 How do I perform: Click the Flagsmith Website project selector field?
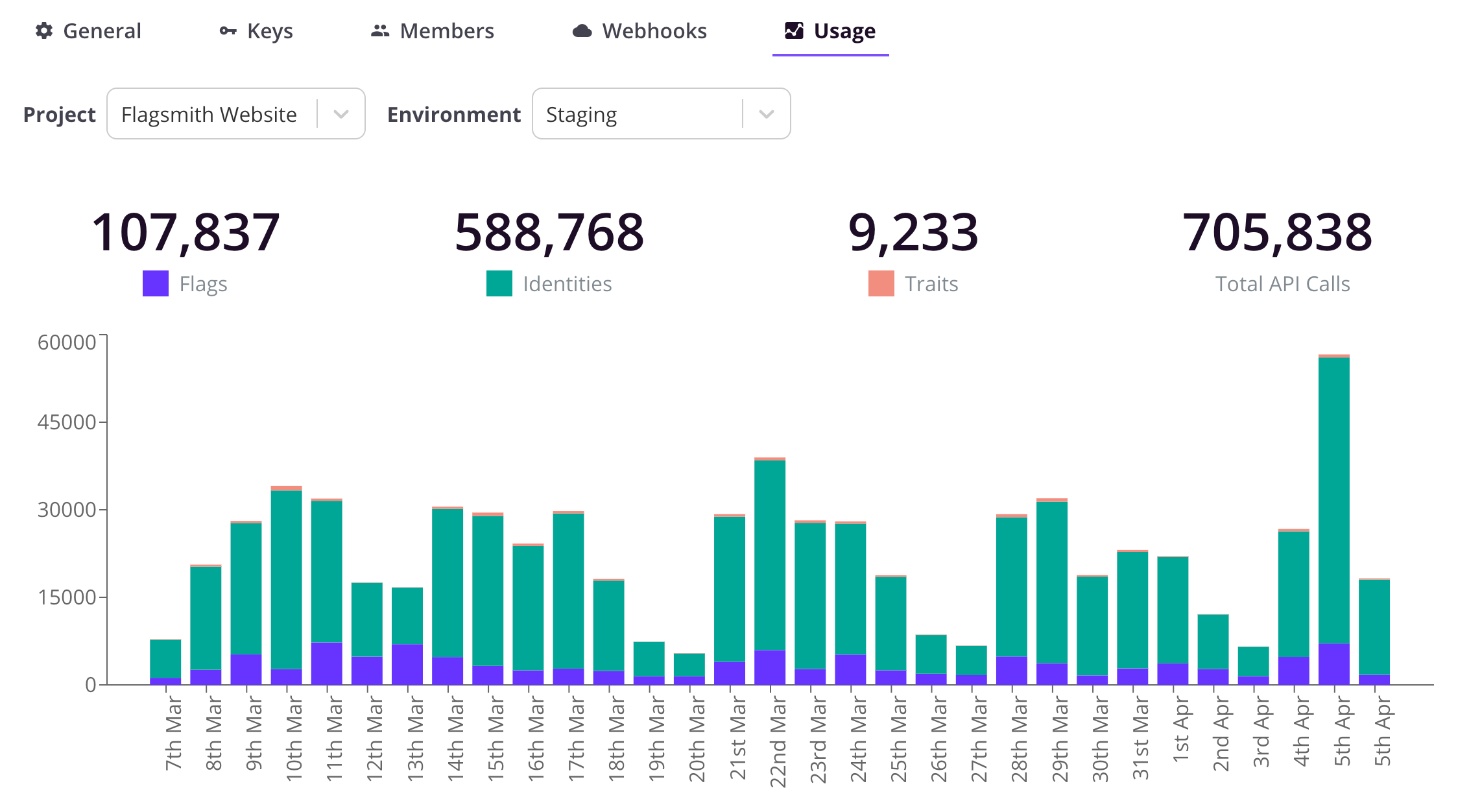click(209, 113)
